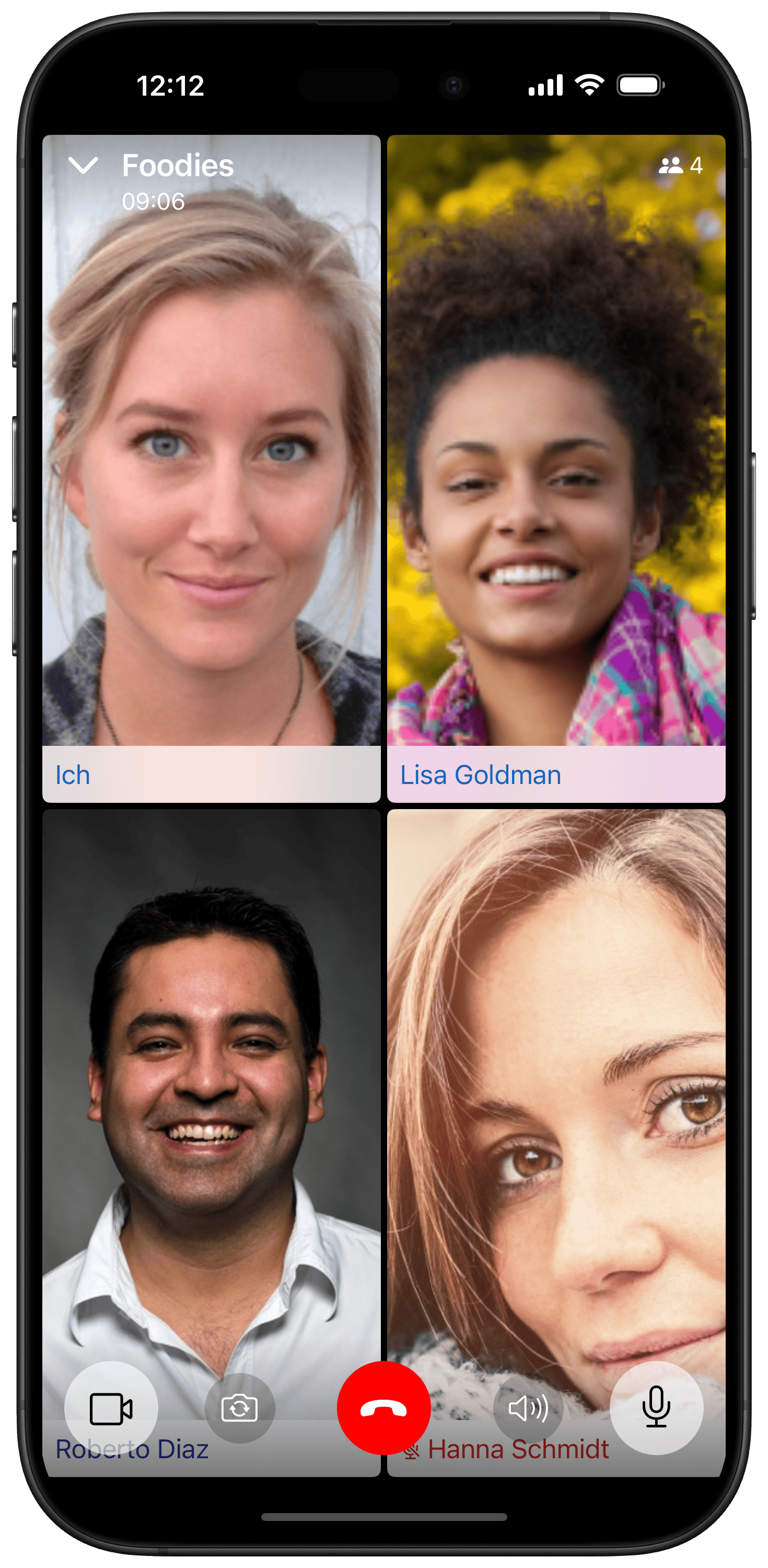
Task: Tap the Wi-Fi status icon
Action: click(x=590, y=85)
